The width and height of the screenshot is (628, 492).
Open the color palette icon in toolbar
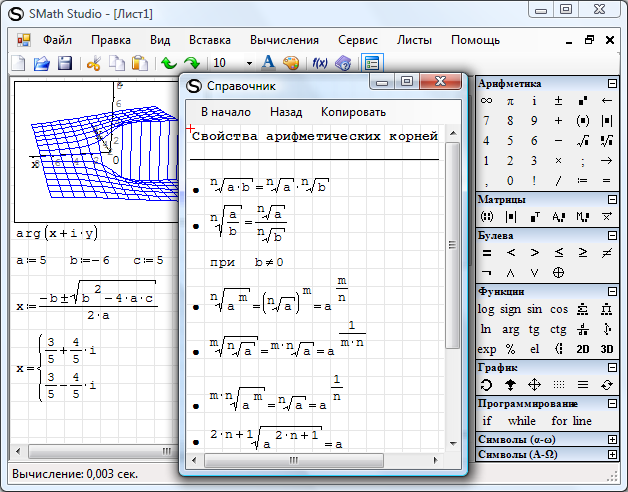pyautogui.click(x=291, y=64)
